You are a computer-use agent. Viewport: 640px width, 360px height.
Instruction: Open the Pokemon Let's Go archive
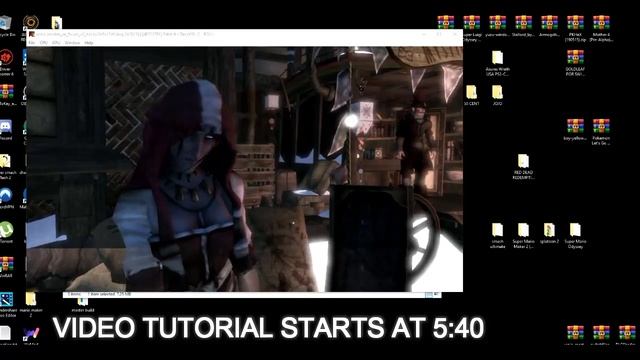tap(601, 132)
